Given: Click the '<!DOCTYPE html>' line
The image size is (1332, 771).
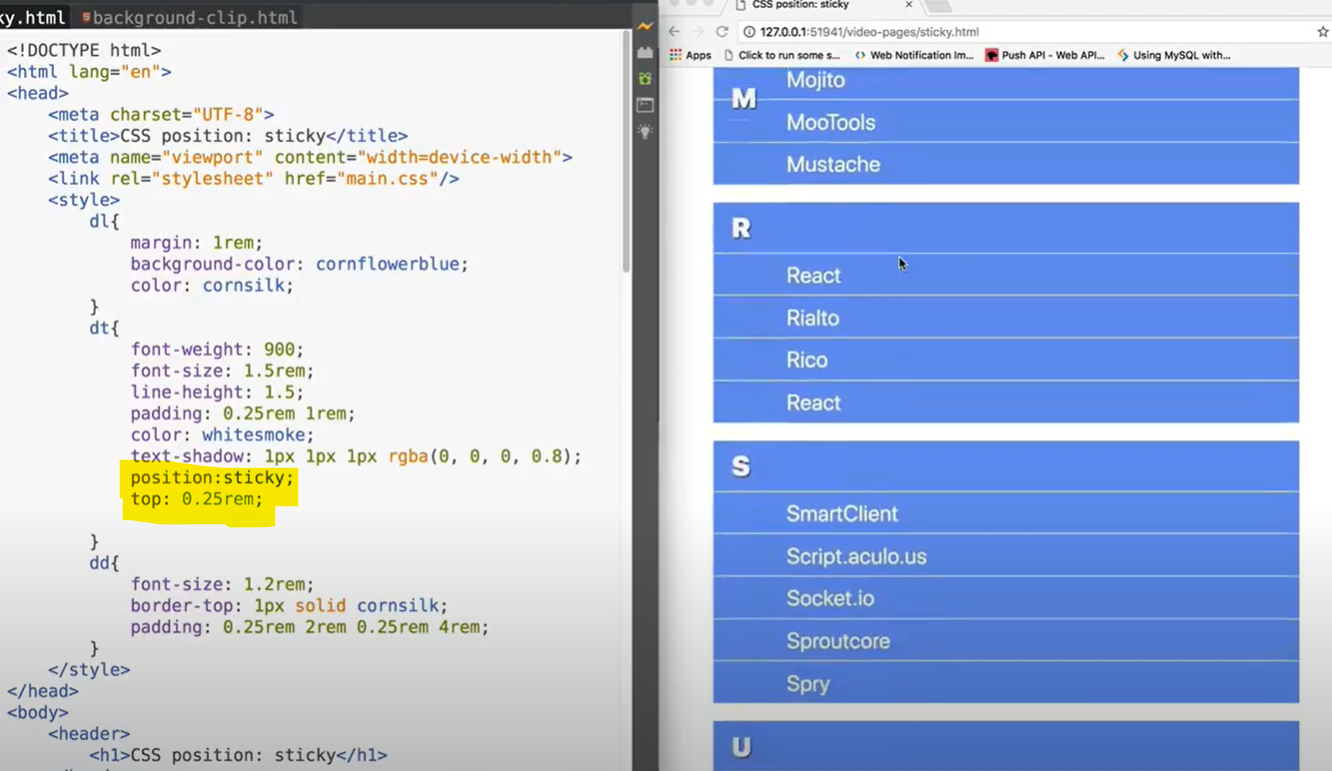Looking at the screenshot, I should (x=84, y=50).
